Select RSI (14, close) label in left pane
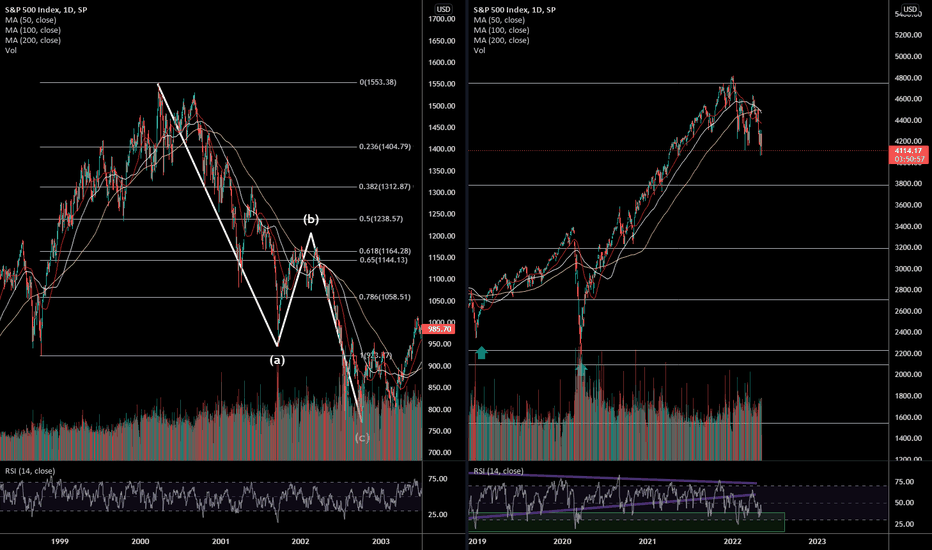The image size is (932, 550). tap(30, 471)
